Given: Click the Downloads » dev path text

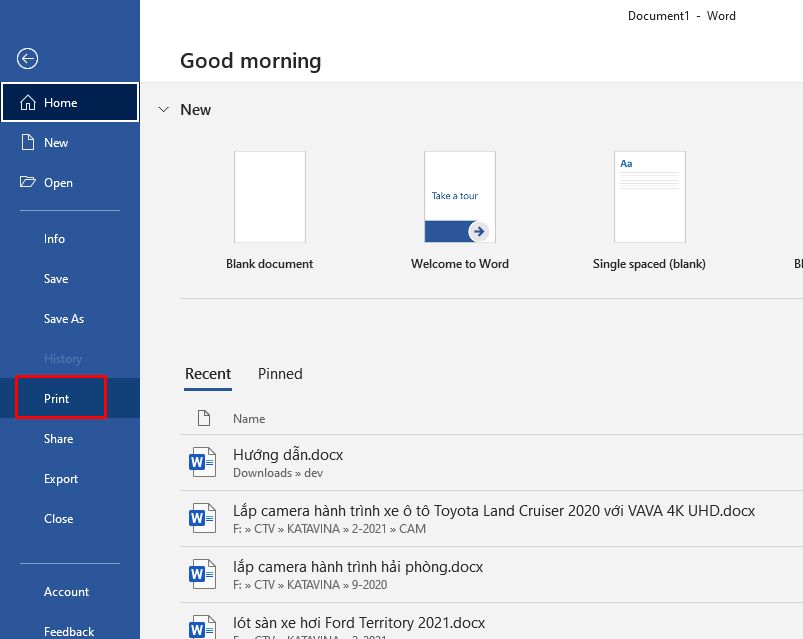Looking at the screenshot, I should point(278,473).
